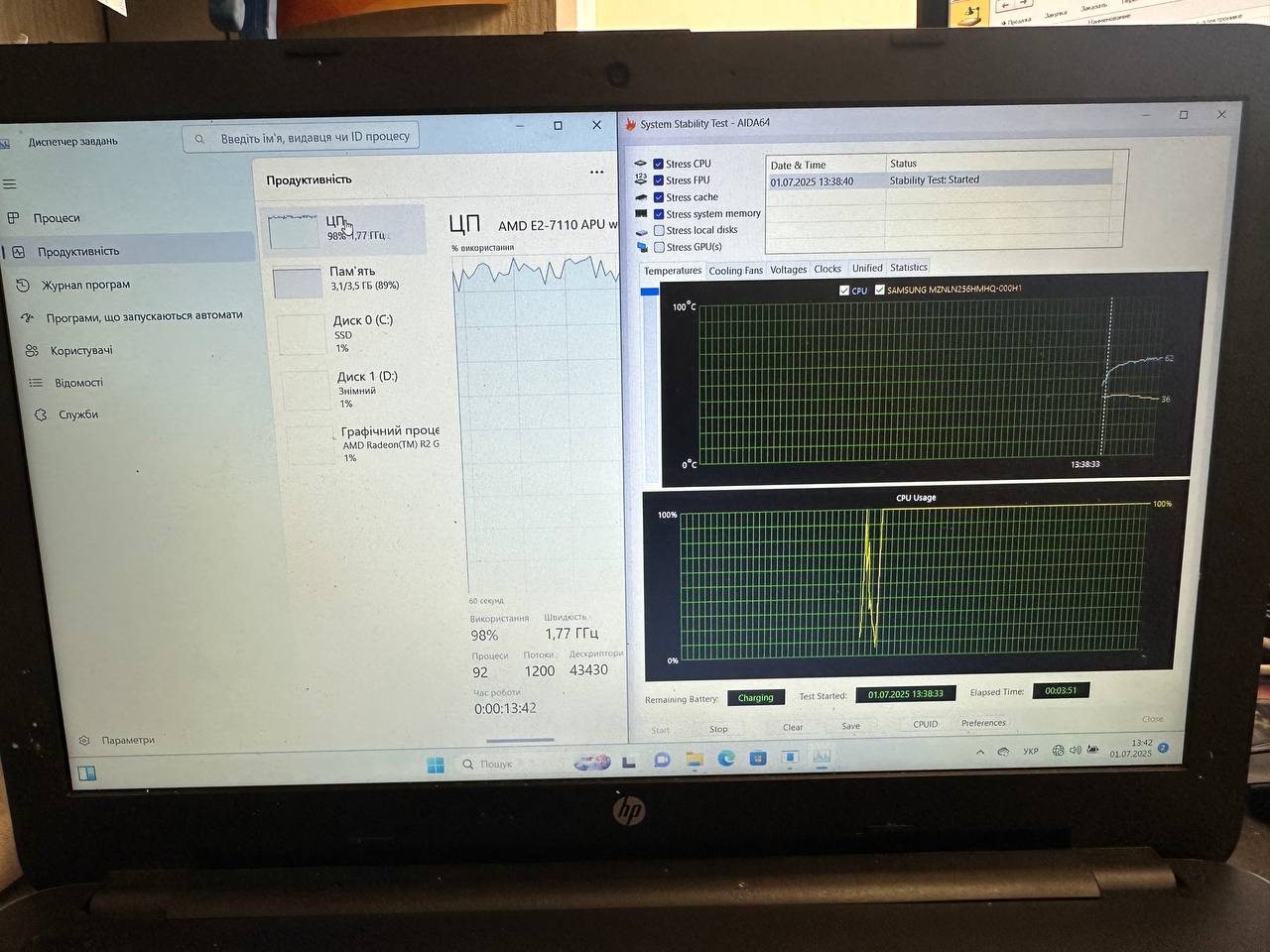Open Програми, що запускаються автомати page
Image resolution: width=1270 pixels, height=952 pixels.
pos(144,316)
